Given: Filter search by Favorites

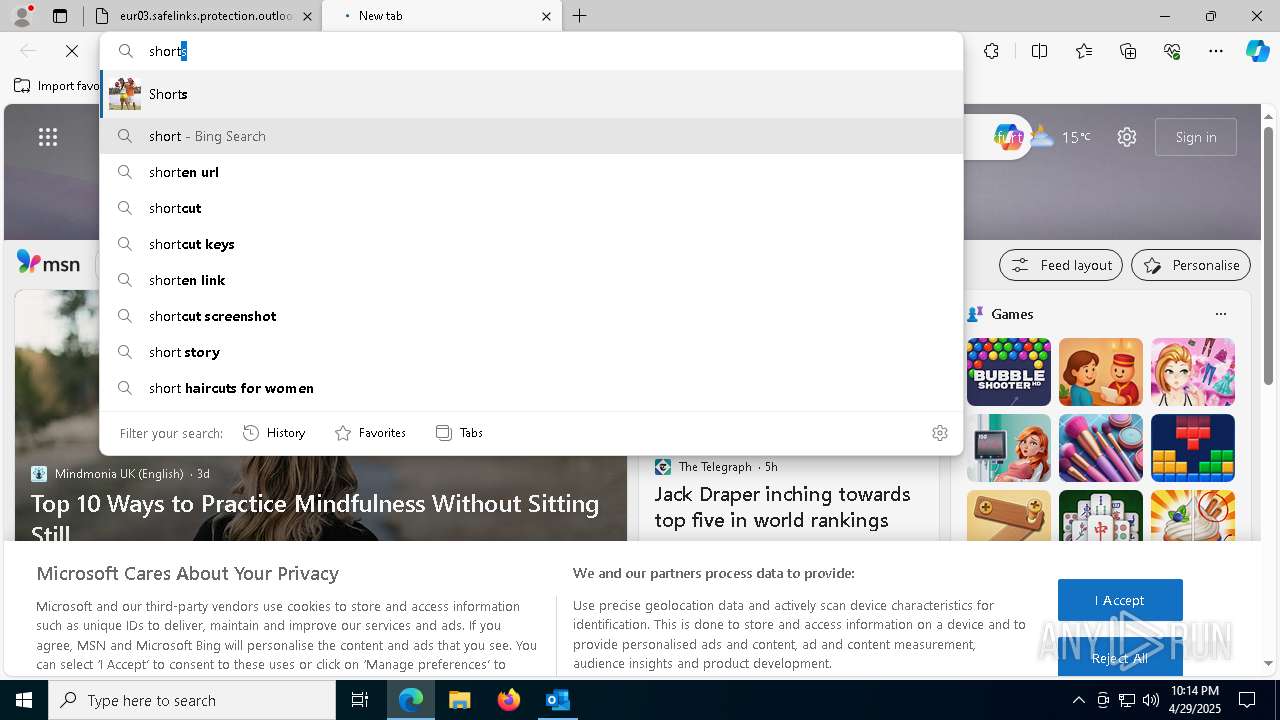Looking at the screenshot, I should pos(370,433).
